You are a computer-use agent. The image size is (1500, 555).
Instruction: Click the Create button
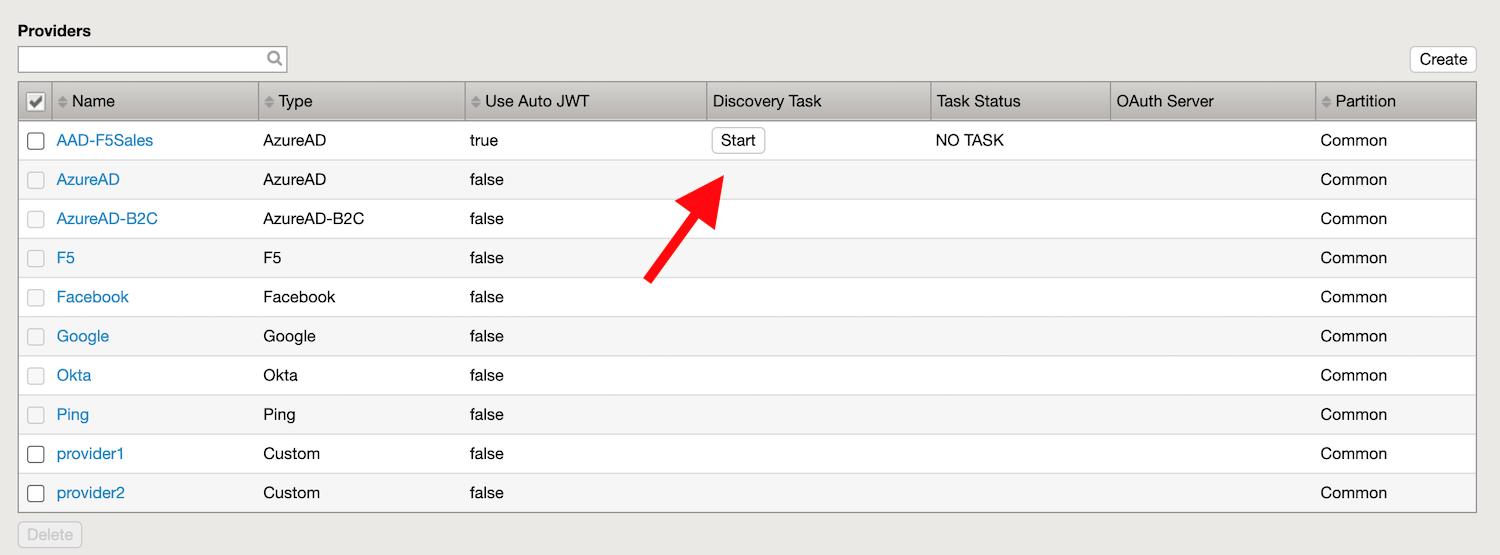[x=1443, y=59]
